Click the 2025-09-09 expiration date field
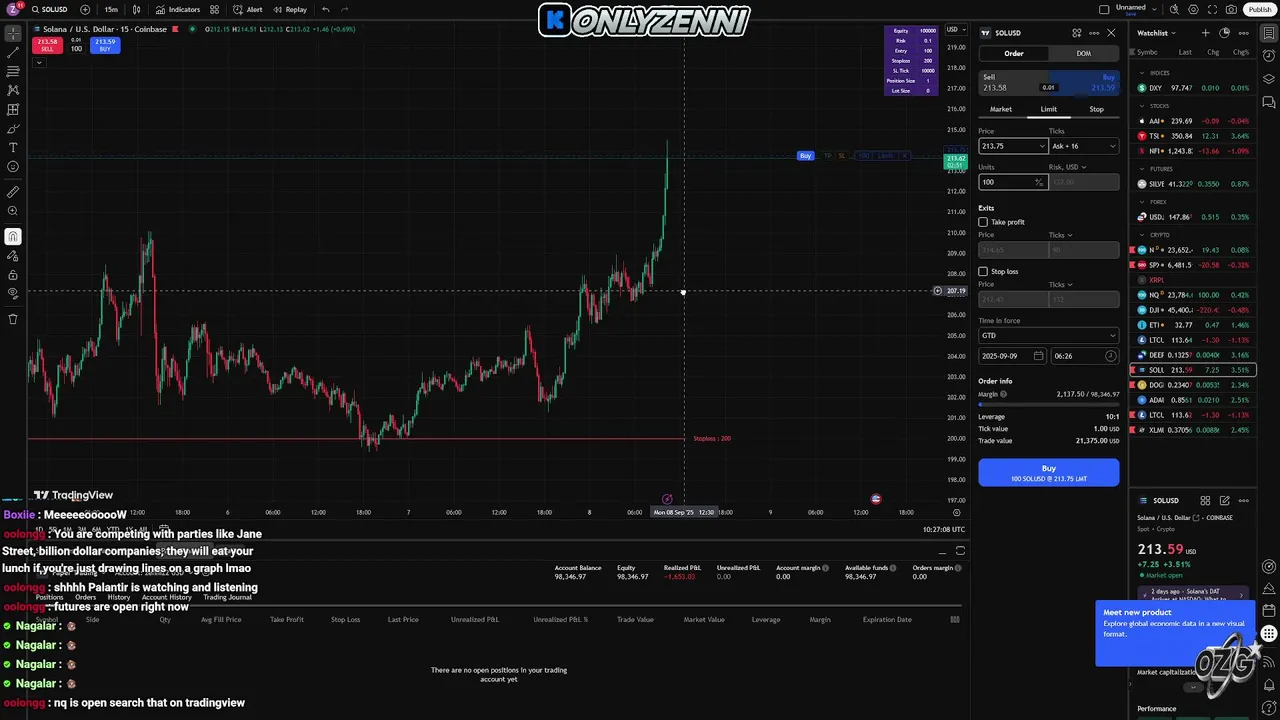The width and height of the screenshot is (1280, 720). [1013, 356]
